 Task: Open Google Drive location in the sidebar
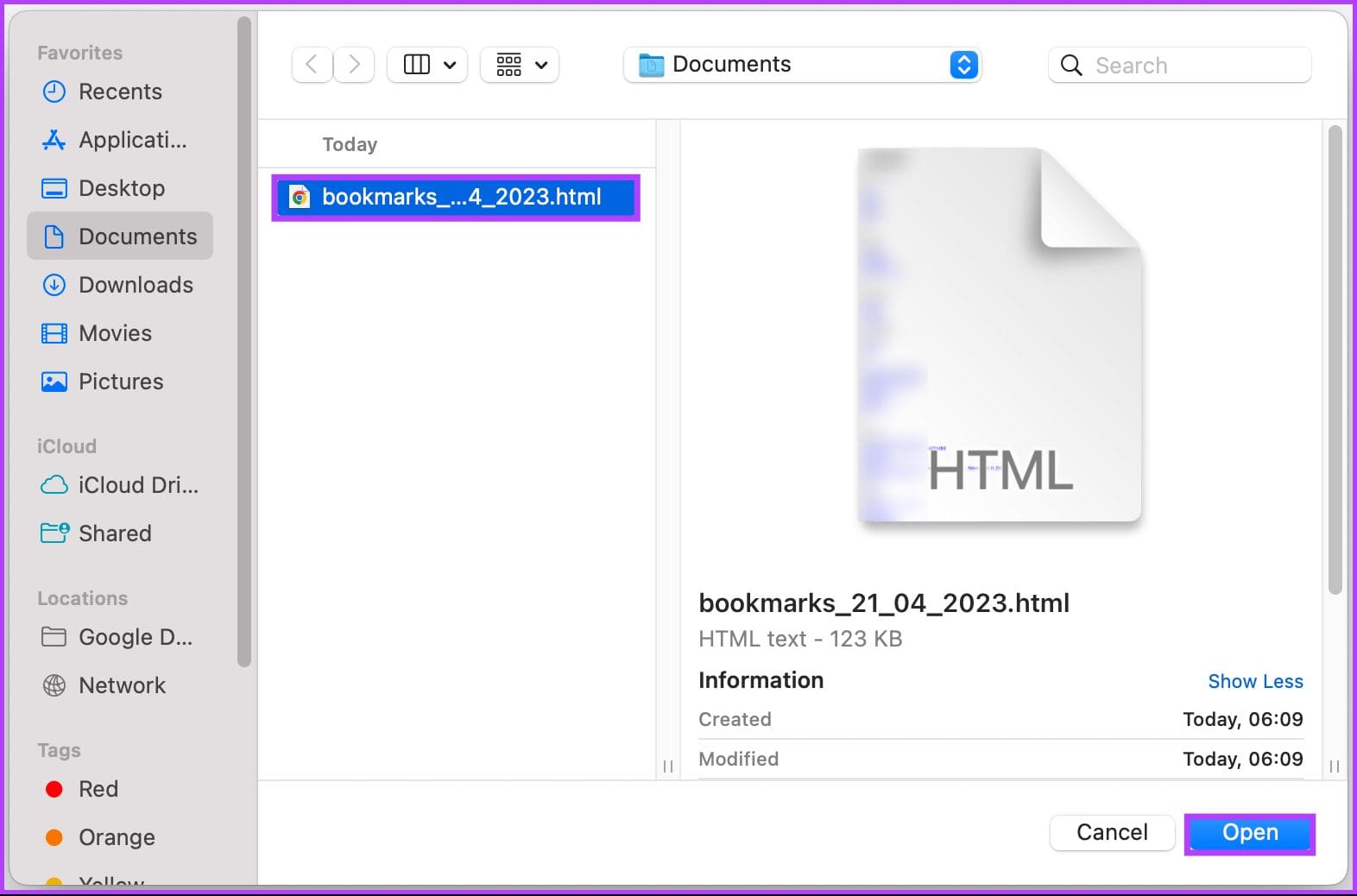pyautogui.click(x=120, y=637)
